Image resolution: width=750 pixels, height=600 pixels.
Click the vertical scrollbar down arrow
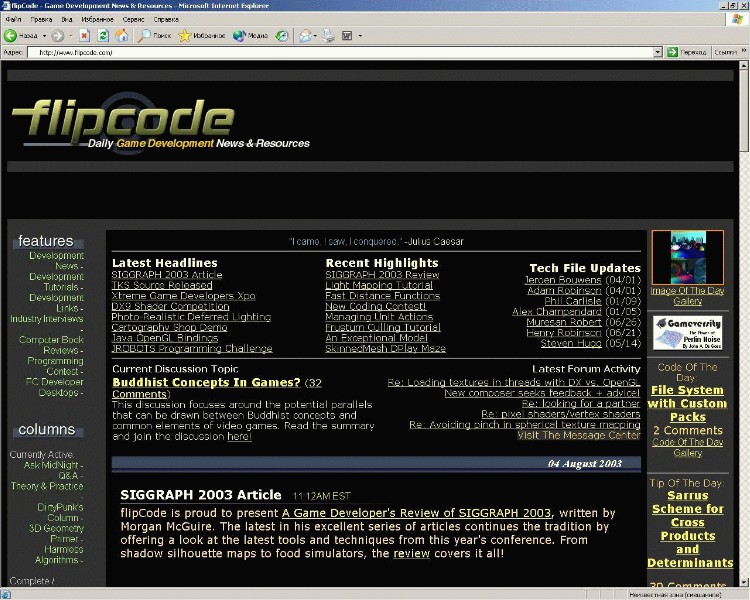click(x=744, y=582)
